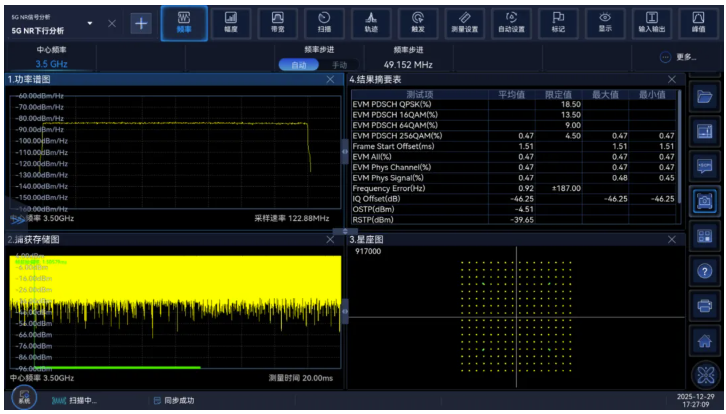Close the 3.星座图 panel
The height and width of the screenshot is (414, 726).
672,239
